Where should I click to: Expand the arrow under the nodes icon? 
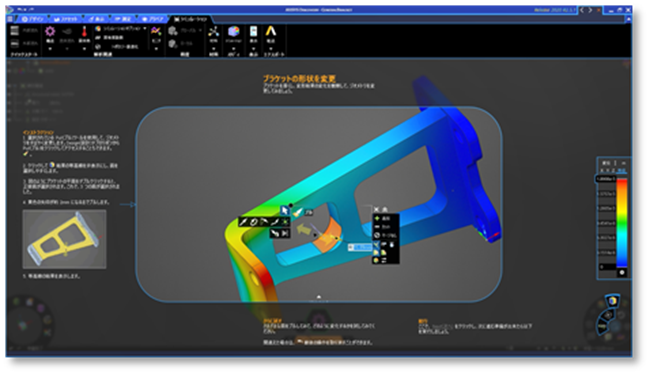pos(213,48)
